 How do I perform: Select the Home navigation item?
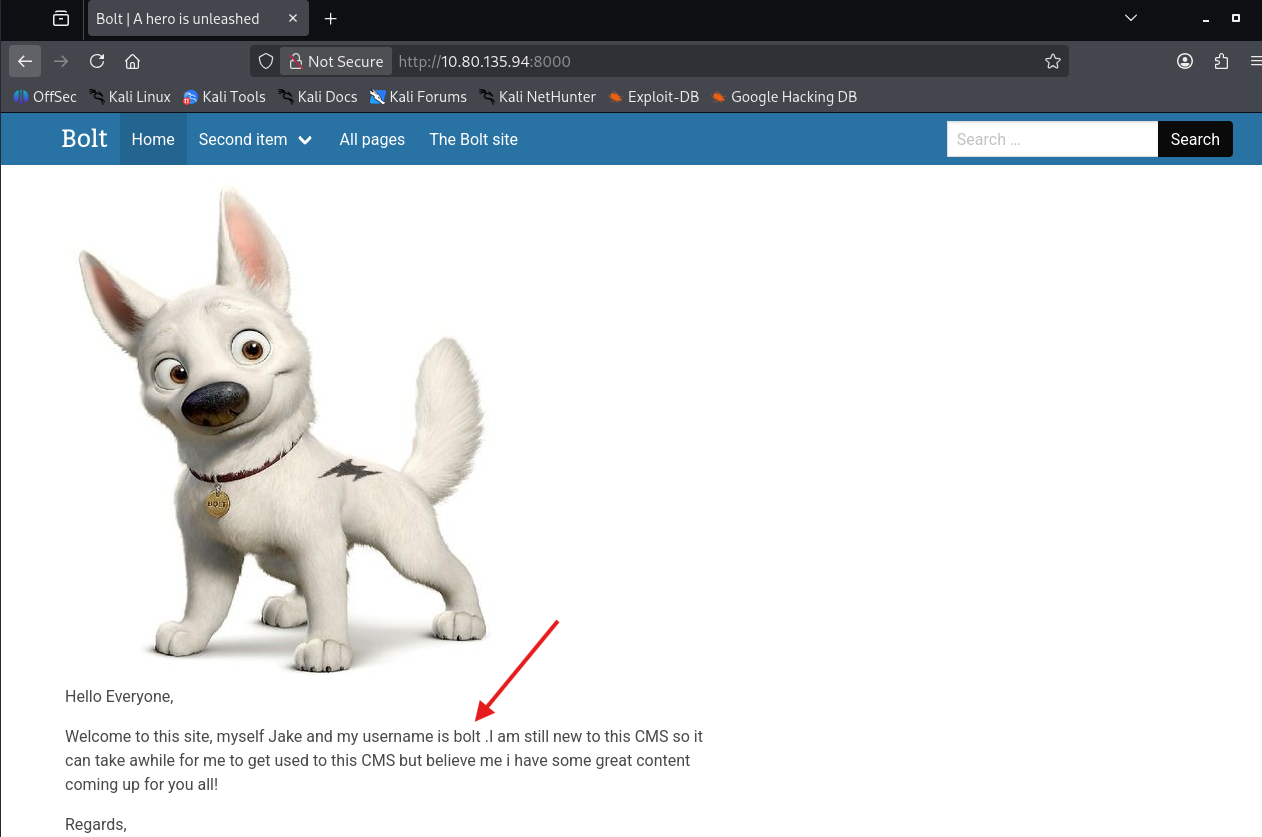[x=153, y=139]
